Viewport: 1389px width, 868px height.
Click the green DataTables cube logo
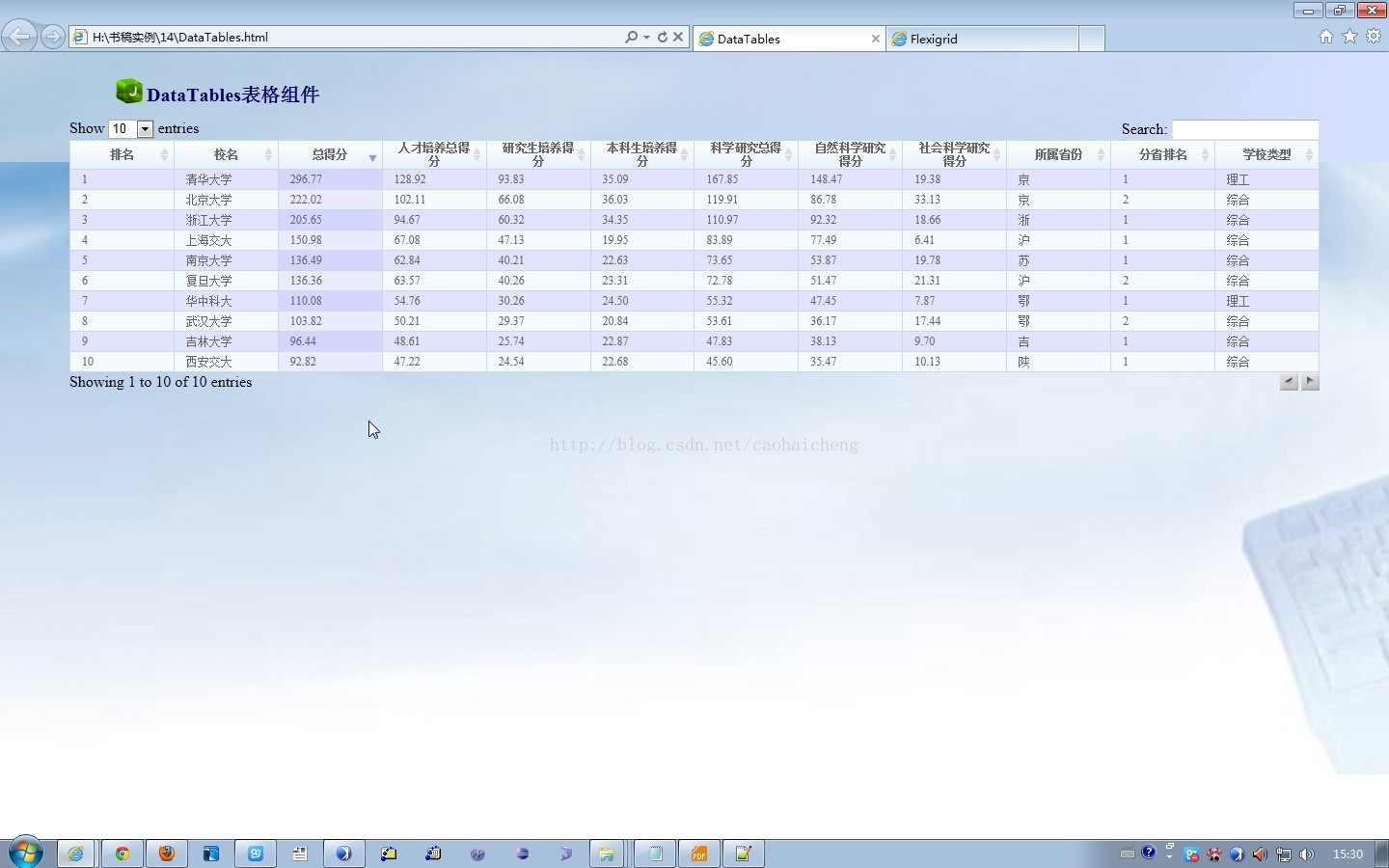pos(129,92)
